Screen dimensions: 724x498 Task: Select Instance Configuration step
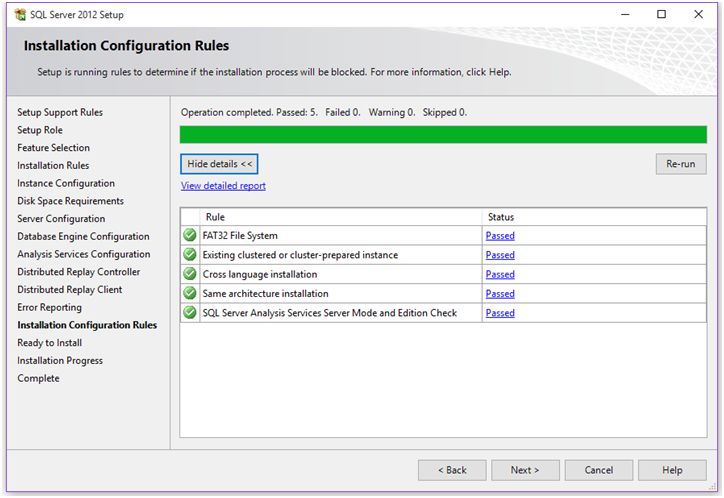[66, 183]
